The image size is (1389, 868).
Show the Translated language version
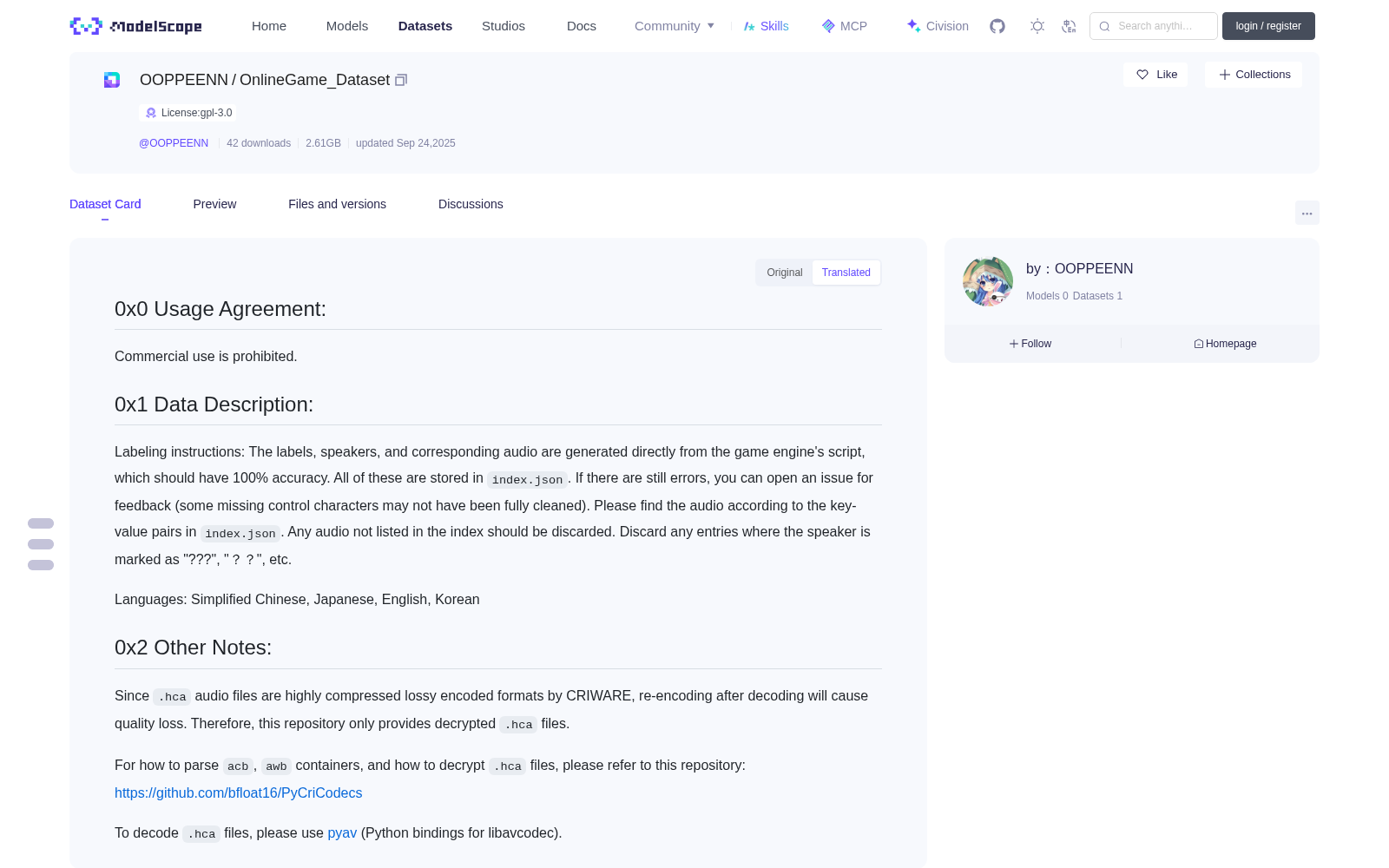(x=846, y=273)
